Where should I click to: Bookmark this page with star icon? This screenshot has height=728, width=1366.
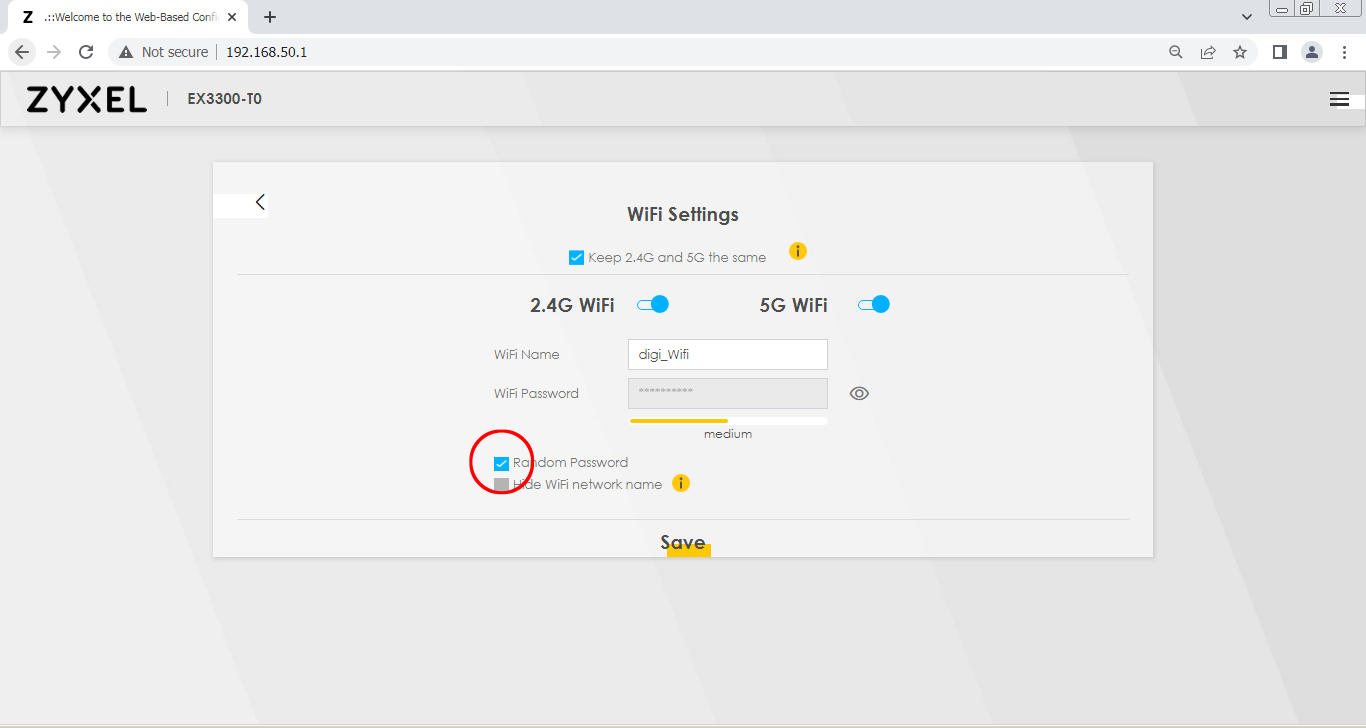[x=1240, y=52]
